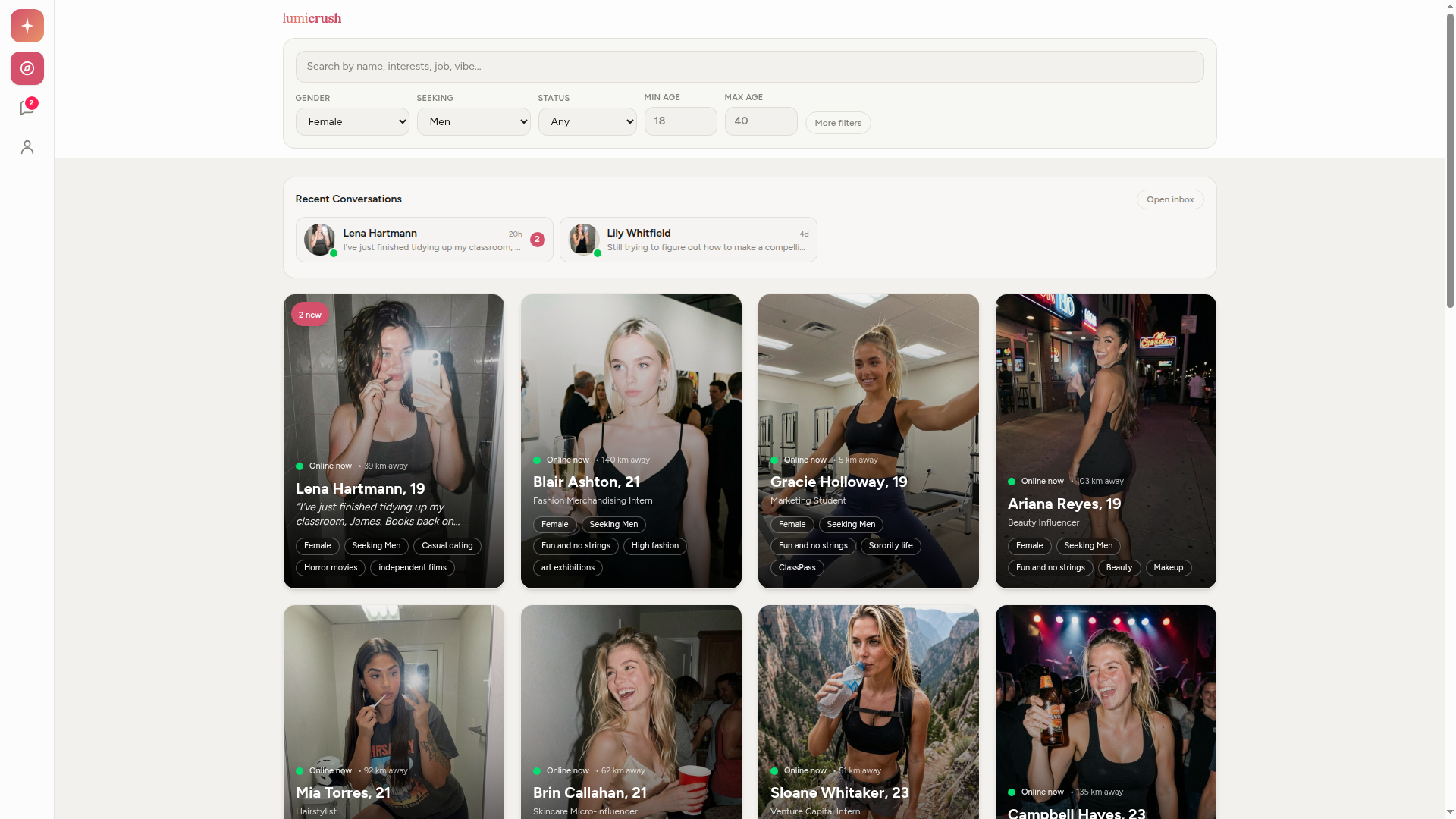Open the profile person icon
Screen dimensions: 1456x819
pyautogui.click(x=27, y=147)
